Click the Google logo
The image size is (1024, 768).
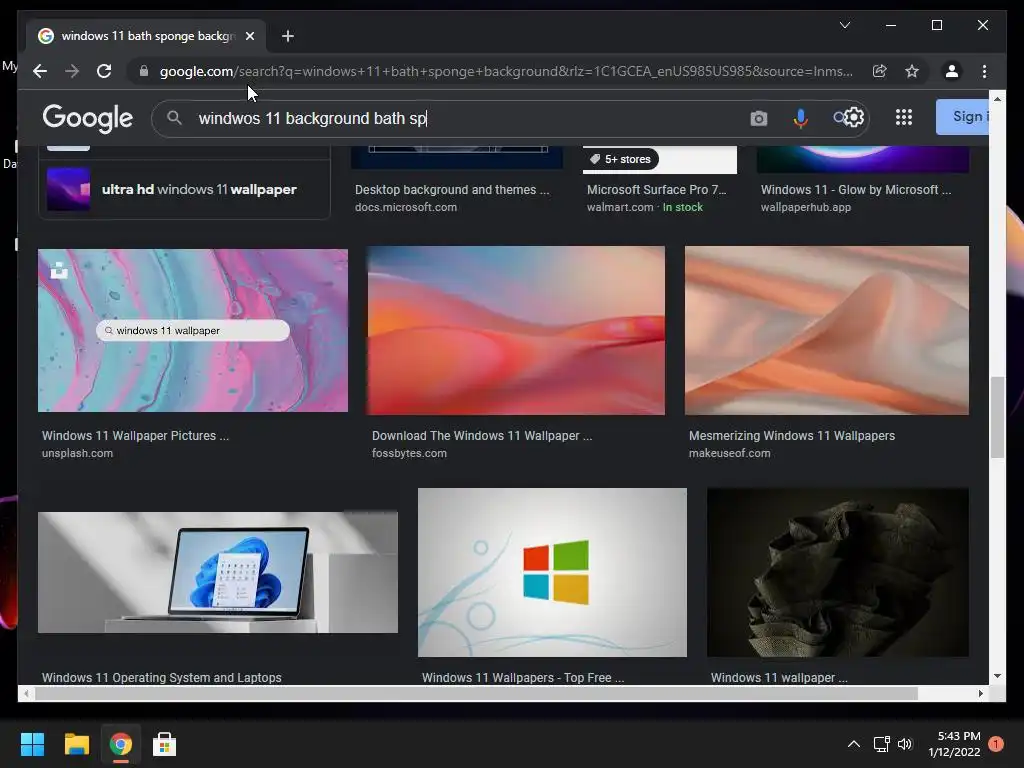(x=88, y=118)
